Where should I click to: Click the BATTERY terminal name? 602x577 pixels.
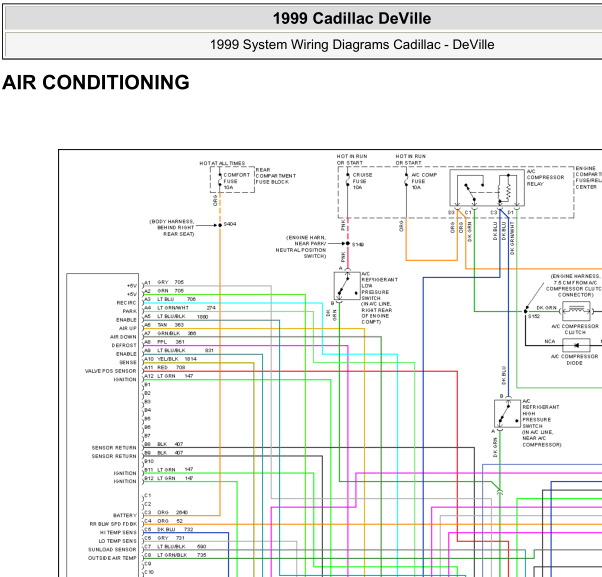click(125, 516)
